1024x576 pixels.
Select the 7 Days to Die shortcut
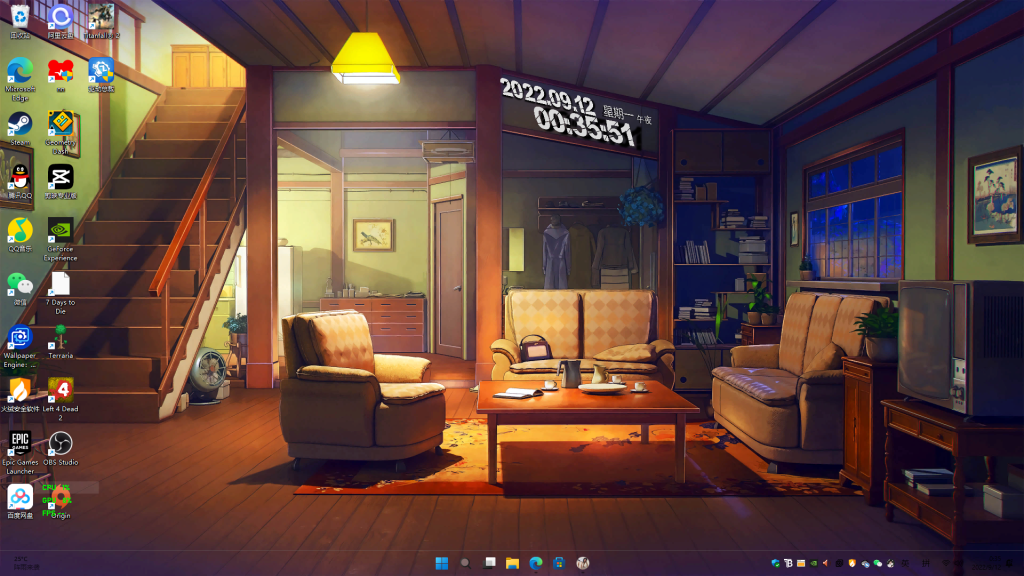tap(61, 284)
